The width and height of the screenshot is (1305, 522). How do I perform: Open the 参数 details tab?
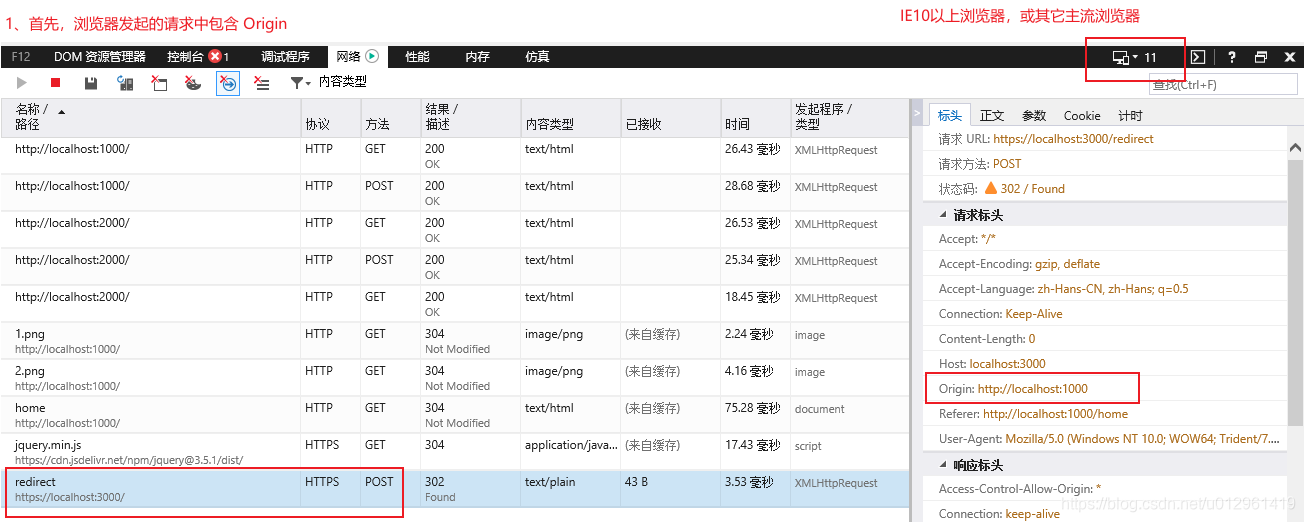click(1034, 115)
